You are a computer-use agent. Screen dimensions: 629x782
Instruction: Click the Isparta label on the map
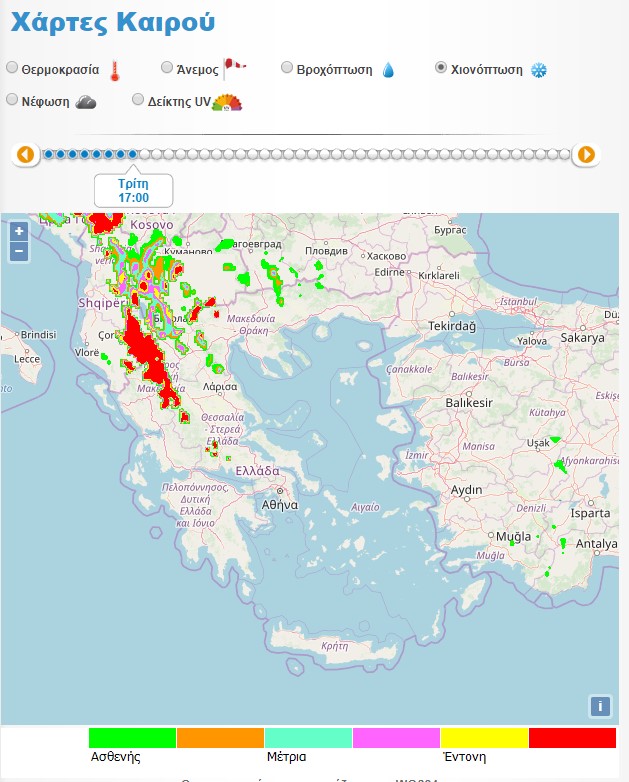(590, 513)
